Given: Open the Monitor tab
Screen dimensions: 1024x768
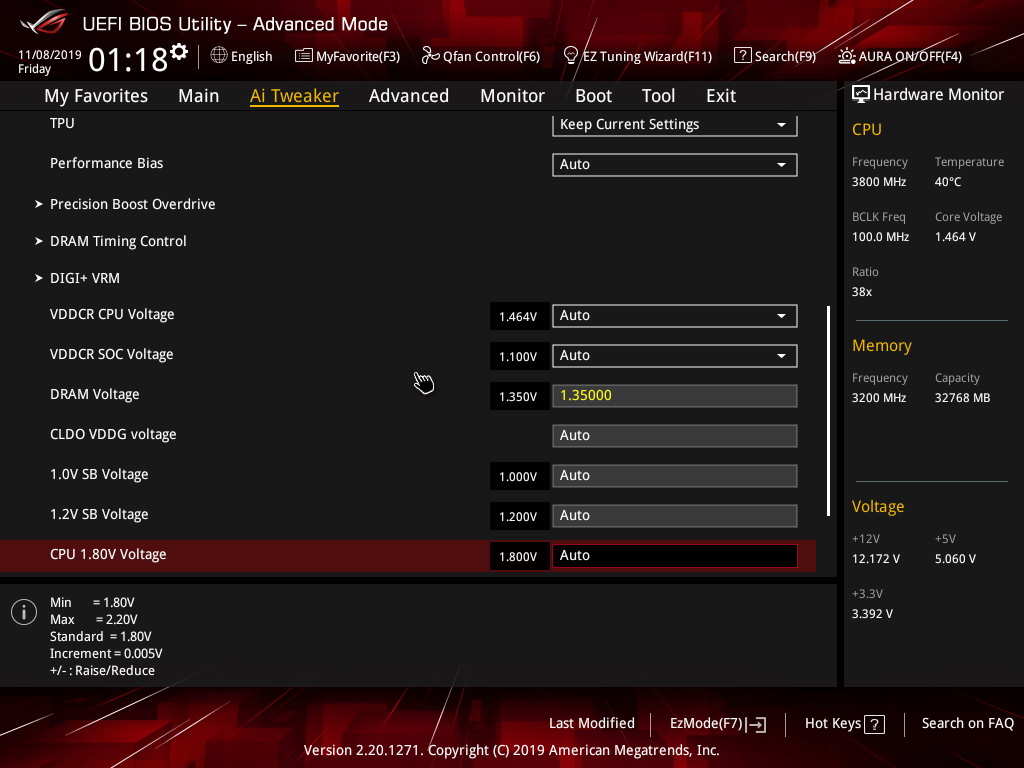Looking at the screenshot, I should point(512,96).
